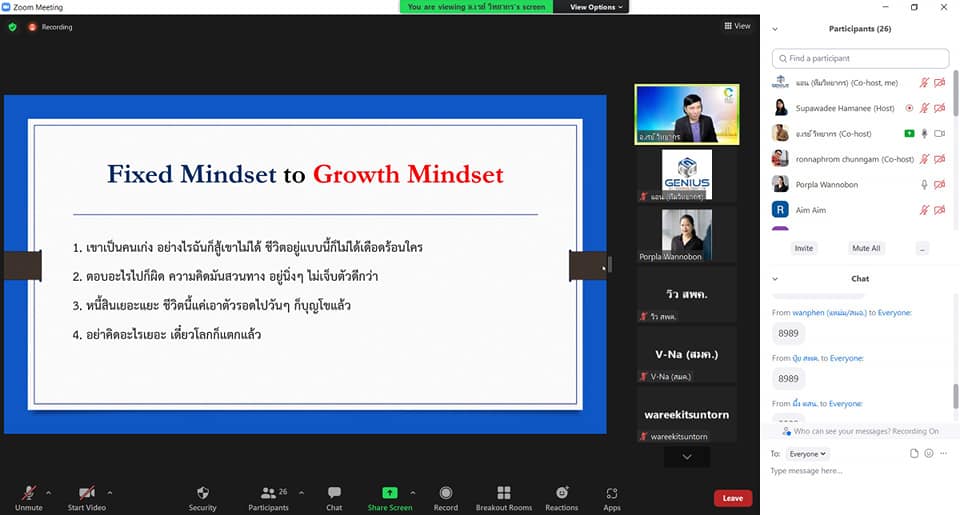
Task: Toggle the Chat panel from the toolbar
Action: click(x=334, y=497)
